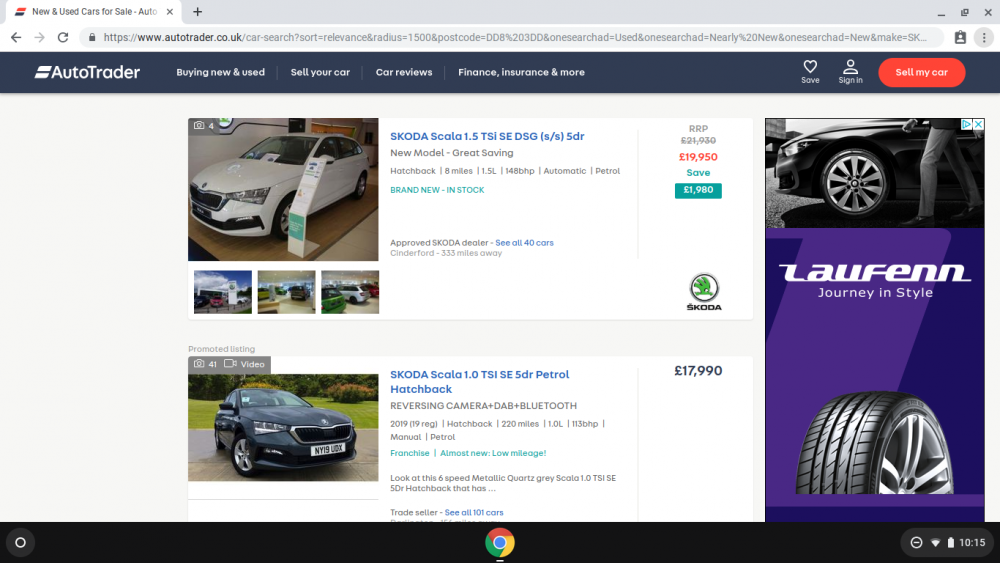Image resolution: width=1000 pixels, height=563 pixels.
Task: Open the Sign in person icon
Action: pos(850,71)
